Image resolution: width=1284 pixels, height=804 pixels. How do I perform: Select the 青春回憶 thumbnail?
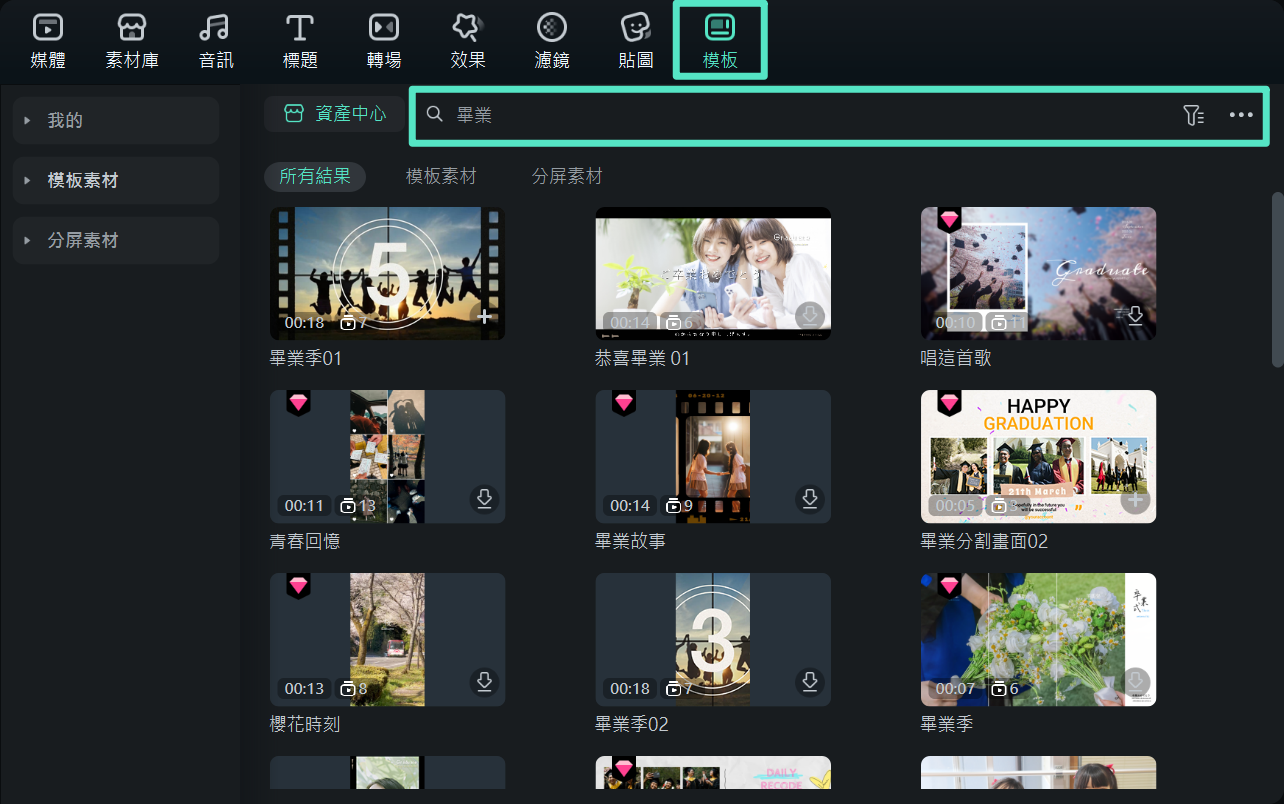387,456
